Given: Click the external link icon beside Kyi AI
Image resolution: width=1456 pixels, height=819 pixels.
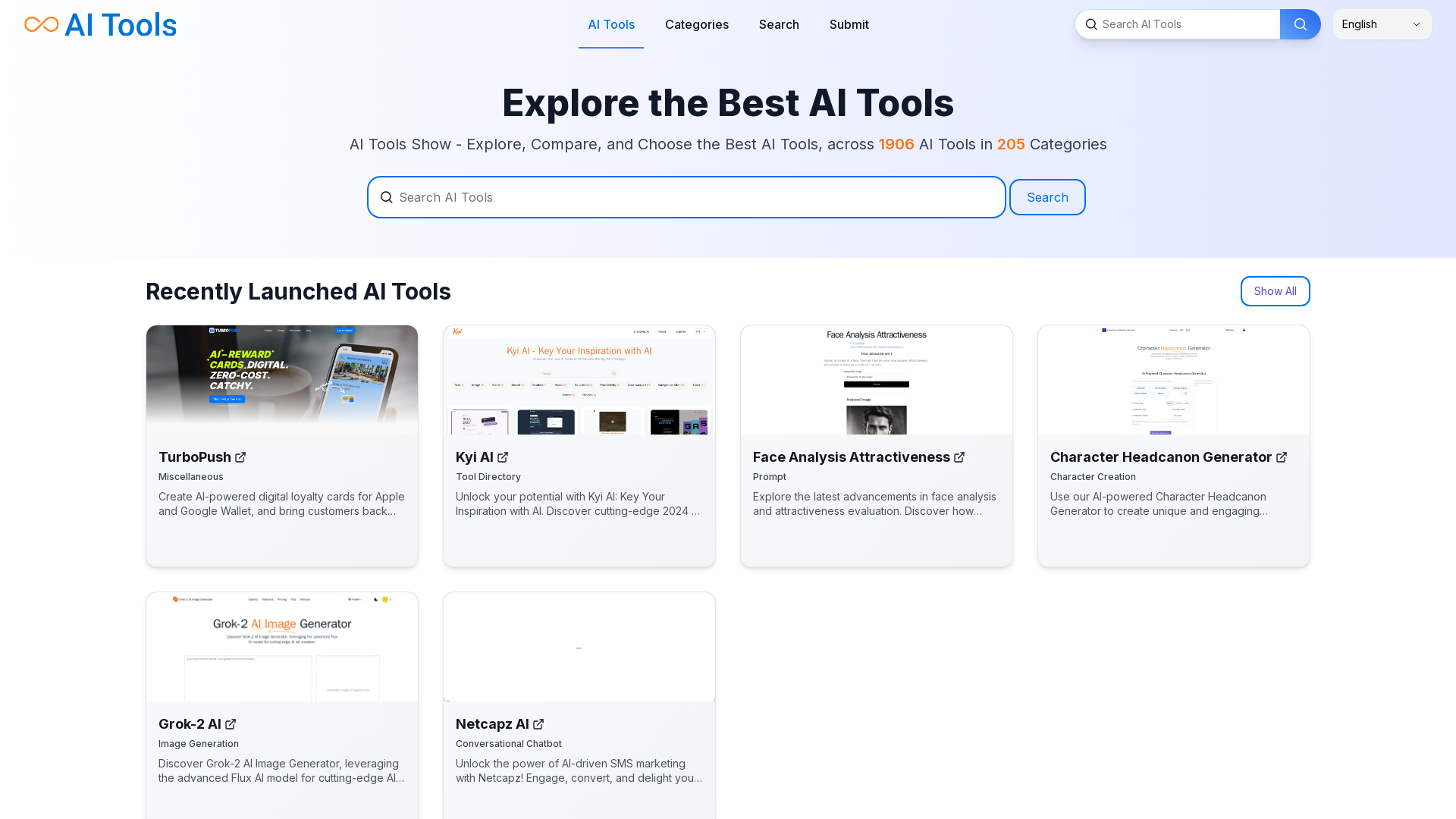Looking at the screenshot, I should click(503, 457).
